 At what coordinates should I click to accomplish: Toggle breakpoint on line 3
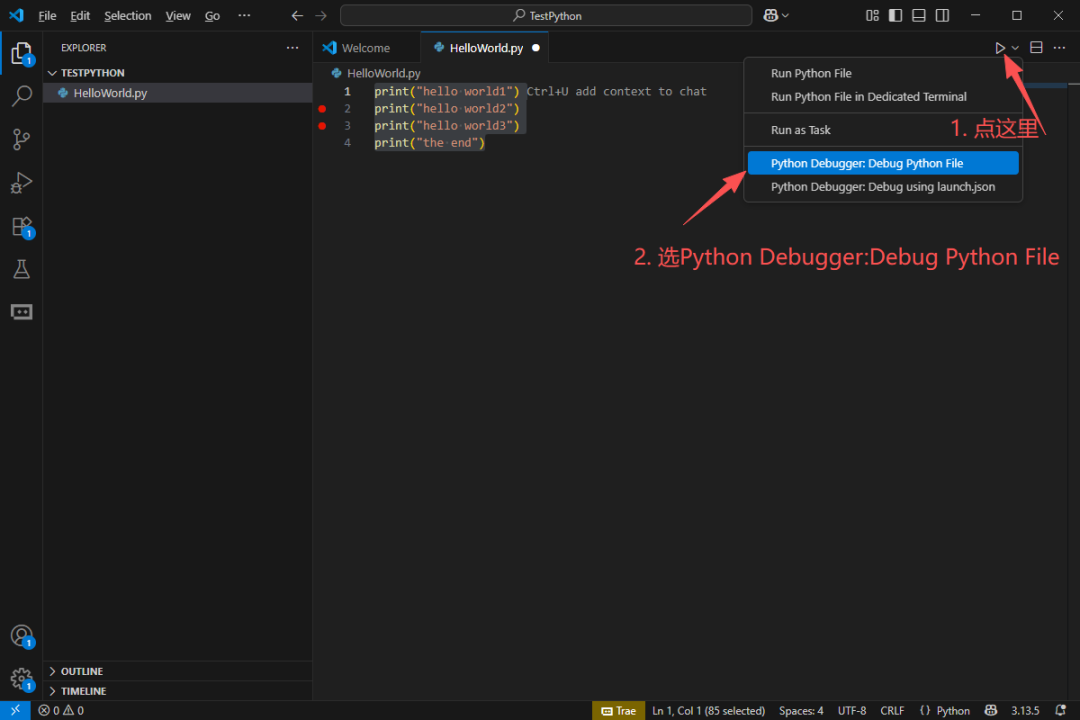point(322,126)
